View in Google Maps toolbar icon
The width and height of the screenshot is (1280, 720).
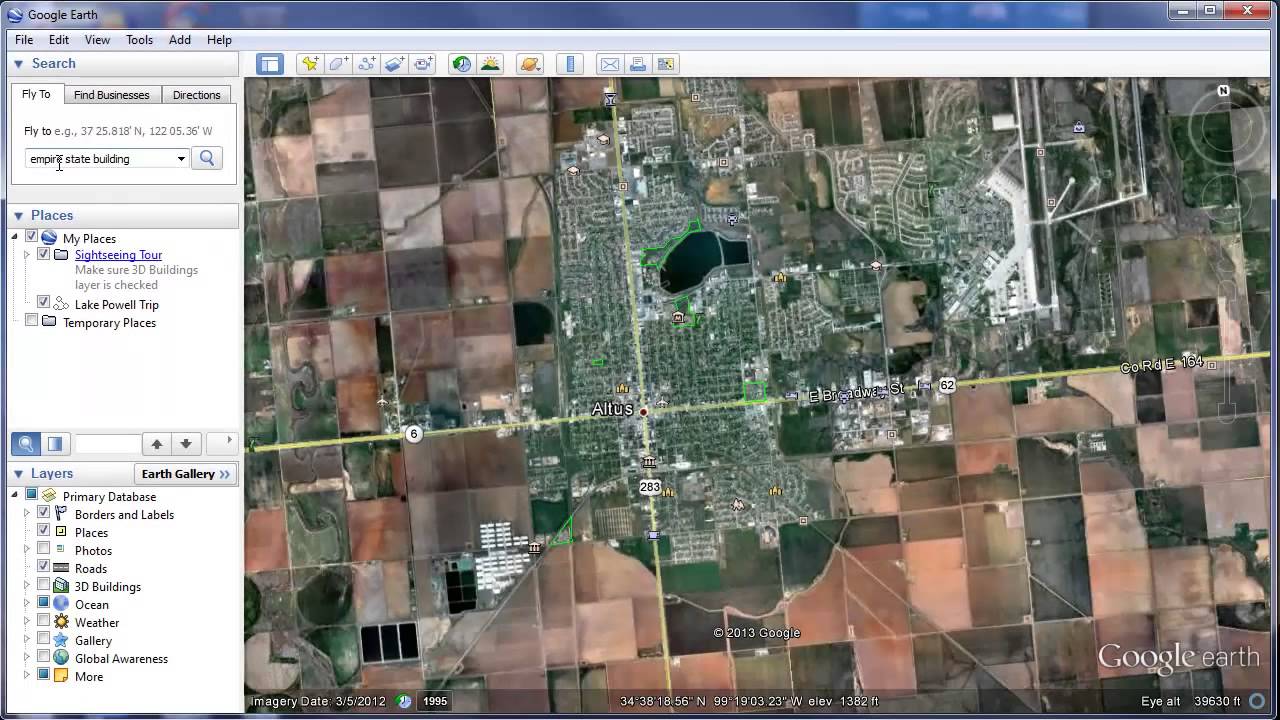[x=666, y=64]
